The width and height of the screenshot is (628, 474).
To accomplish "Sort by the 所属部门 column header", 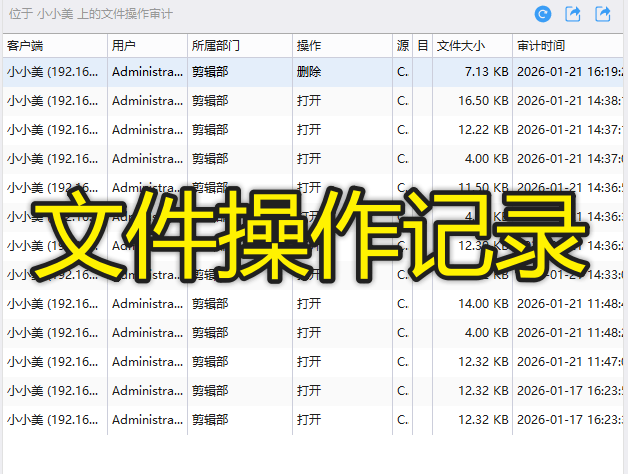I will tap(240, 46).
